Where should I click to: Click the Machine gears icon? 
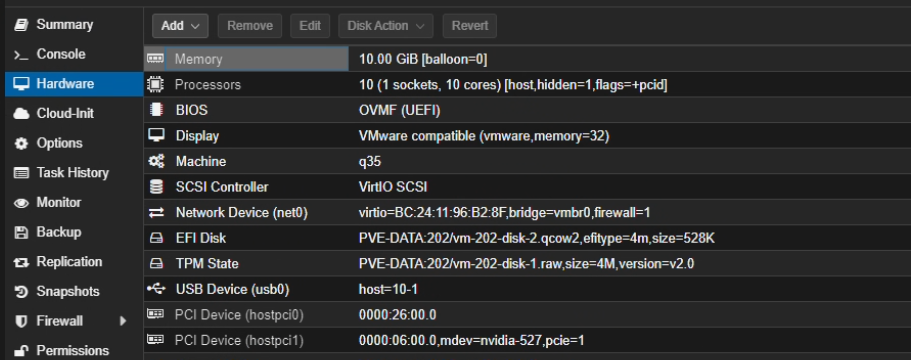(x=156, y=161)
